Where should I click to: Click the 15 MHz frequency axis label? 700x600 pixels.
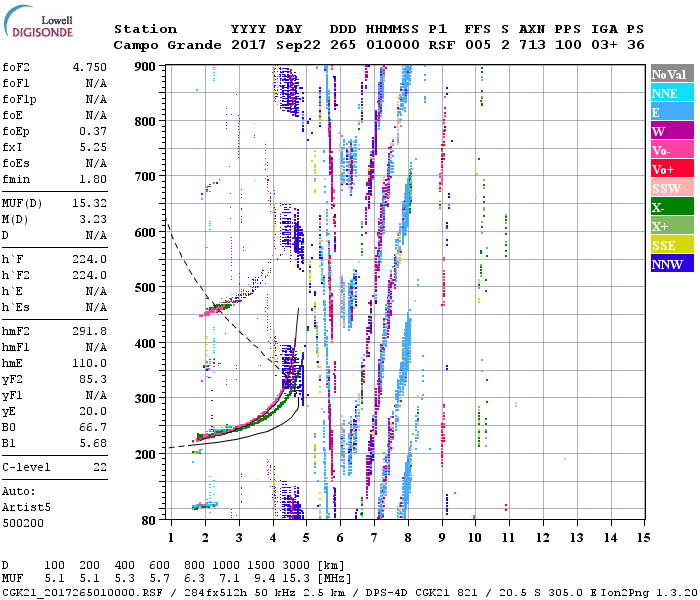coord(643,538)
